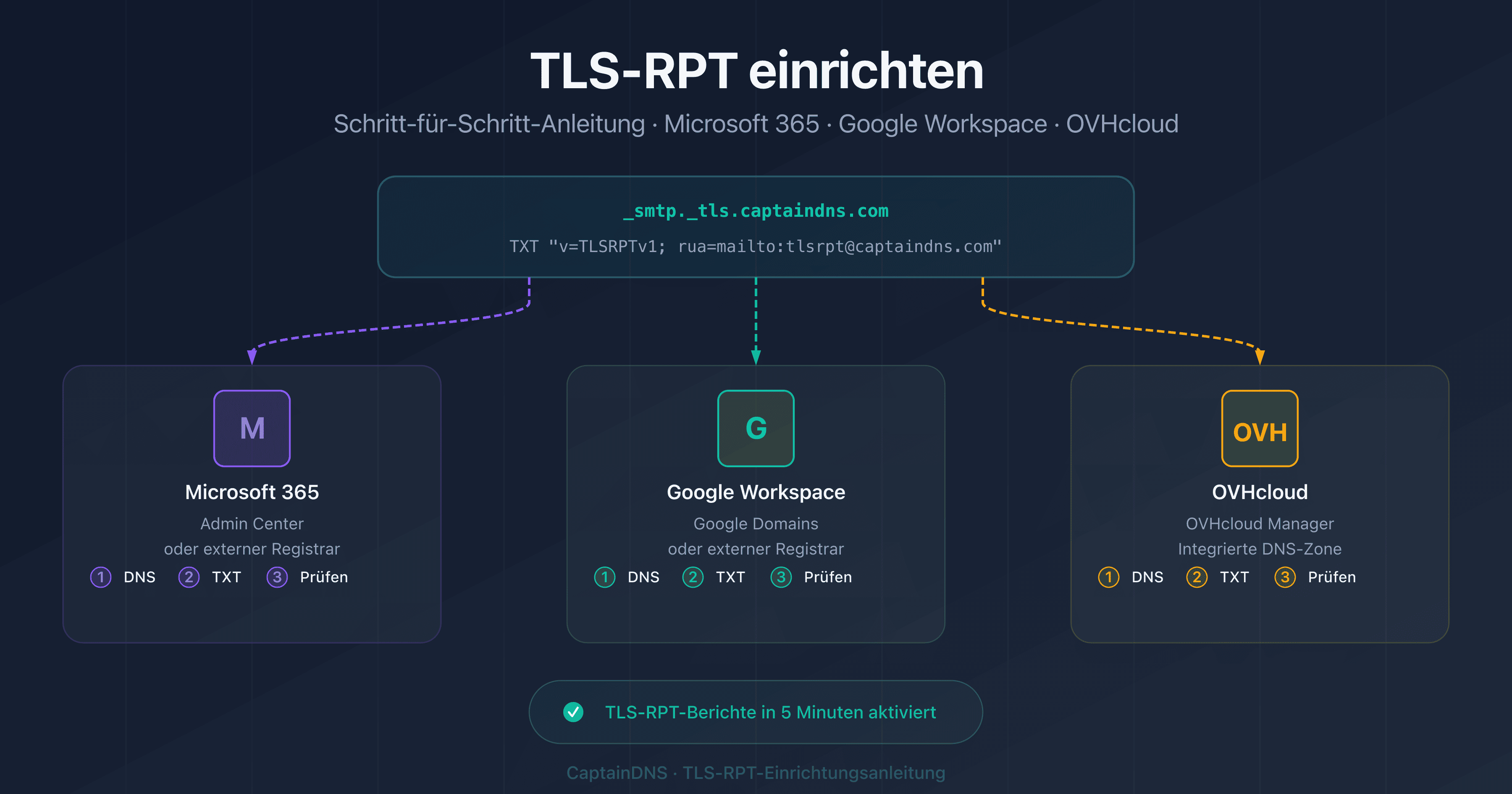Click TLS-RPT-Berichte in 5 Minuten aktiviert text
Image resolution: width=1512 pixels, height=794 pixels.
click(x=770, y=712)
